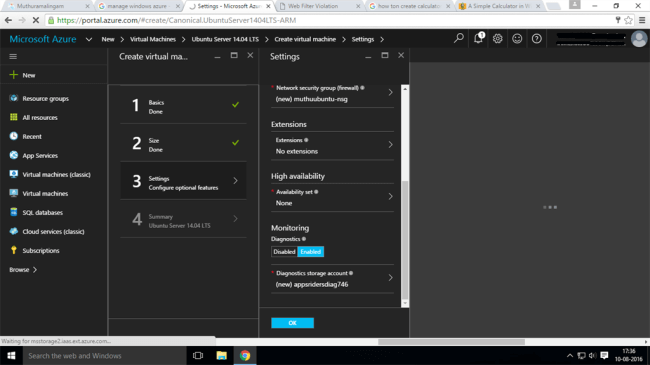Open the Azure portal search magnifier
Image resolution: width=650 pixels, height=365 pixels.
point(458,39)
